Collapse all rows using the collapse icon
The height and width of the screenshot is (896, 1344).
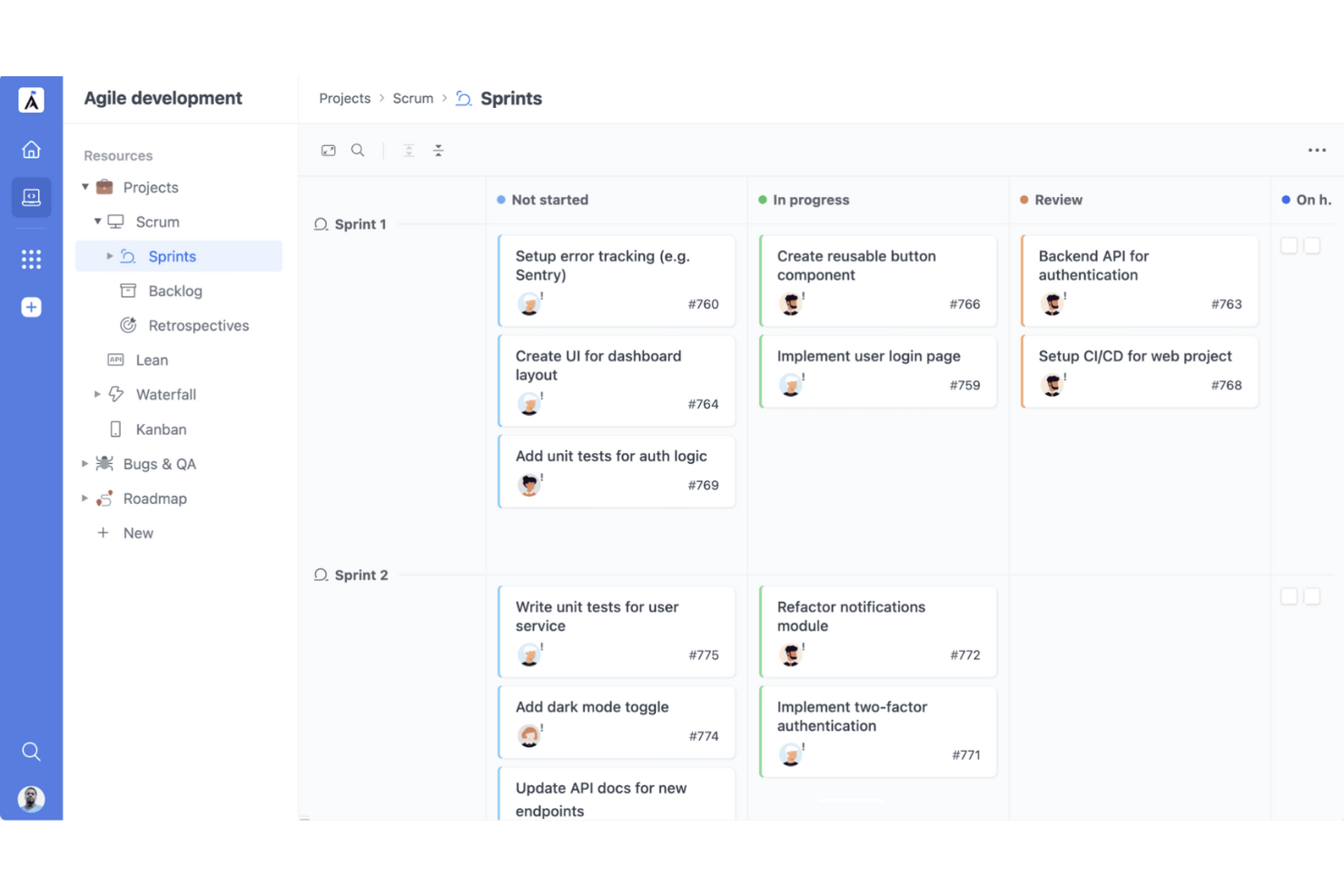[439, 150]
